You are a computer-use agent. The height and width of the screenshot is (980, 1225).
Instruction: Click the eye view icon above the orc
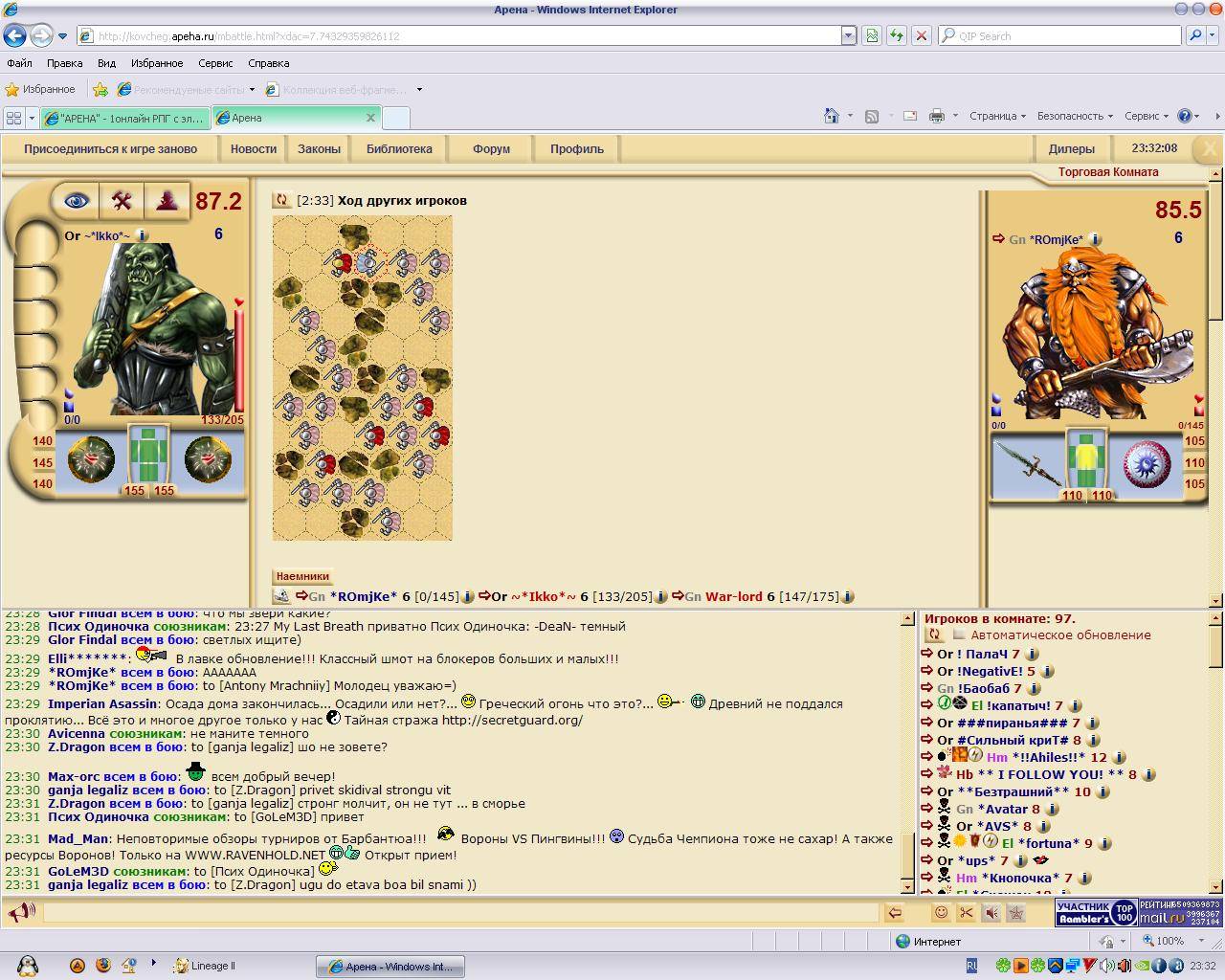(76, 201)
